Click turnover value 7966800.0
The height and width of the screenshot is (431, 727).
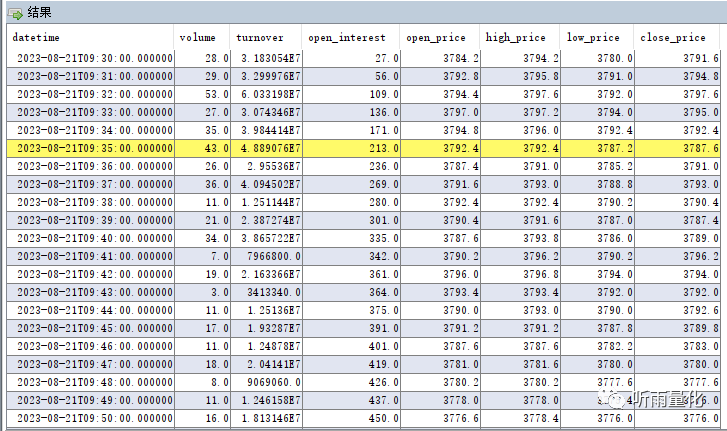pyautogui.click(x=266, y=256)
